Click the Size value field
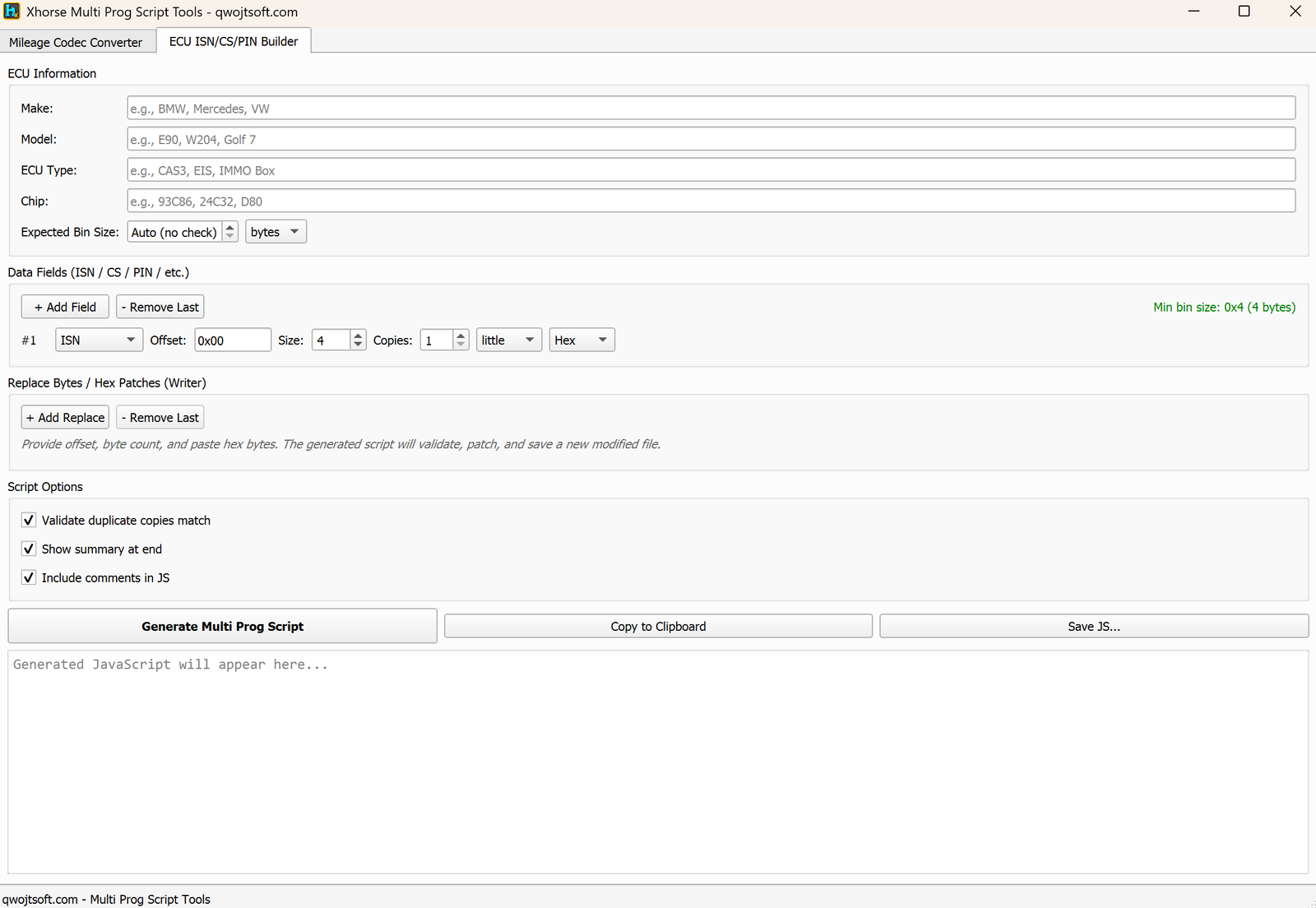The image size is (1316, 908). pyautogui.click(x=331, y=340)
